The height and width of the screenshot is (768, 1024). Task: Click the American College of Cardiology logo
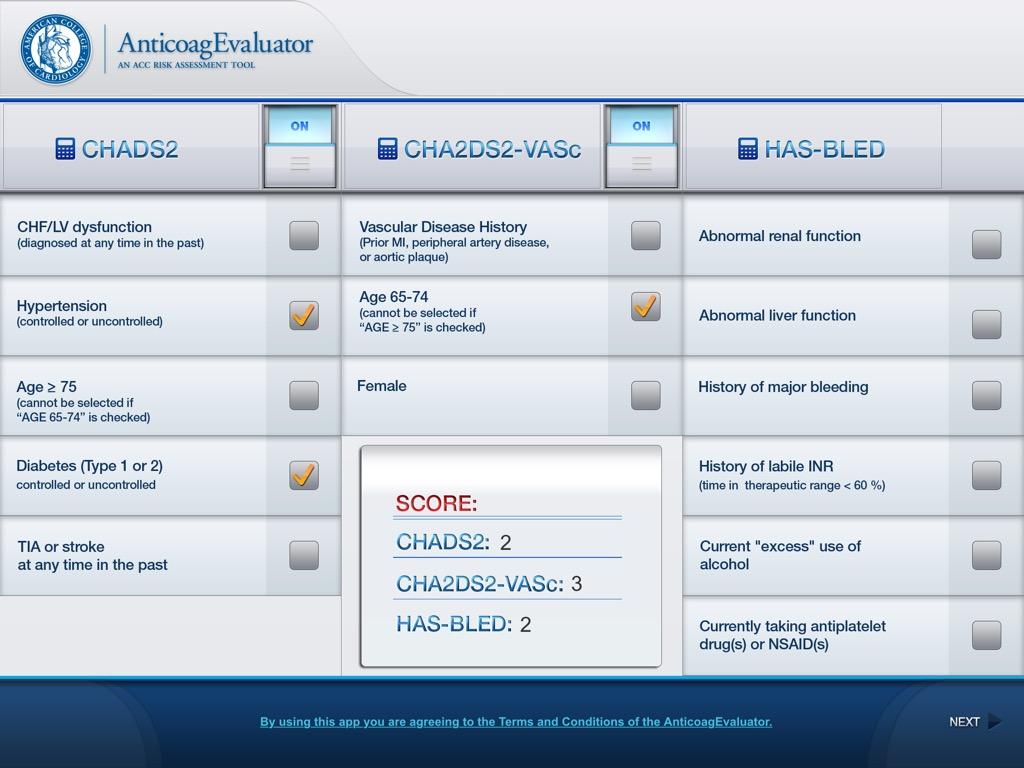tap(56, 49)
